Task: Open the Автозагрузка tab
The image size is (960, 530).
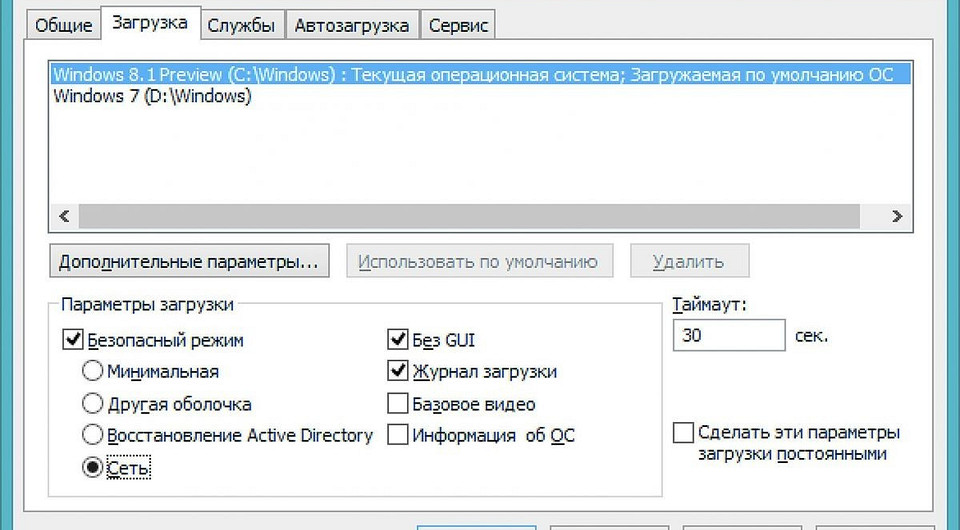Action: point(351,26)
